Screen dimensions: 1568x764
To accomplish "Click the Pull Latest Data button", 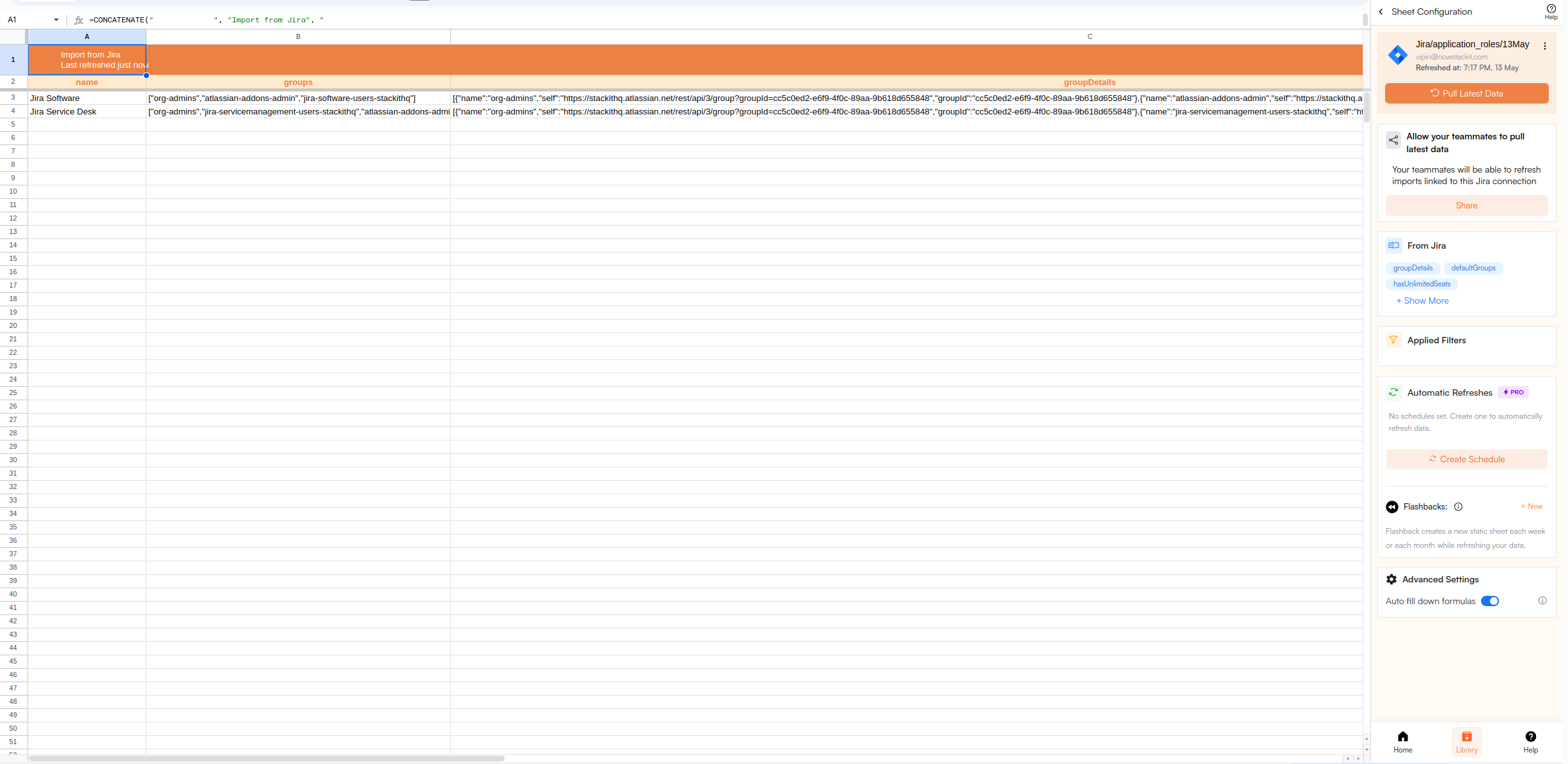I will click(x=1466, y=93).
